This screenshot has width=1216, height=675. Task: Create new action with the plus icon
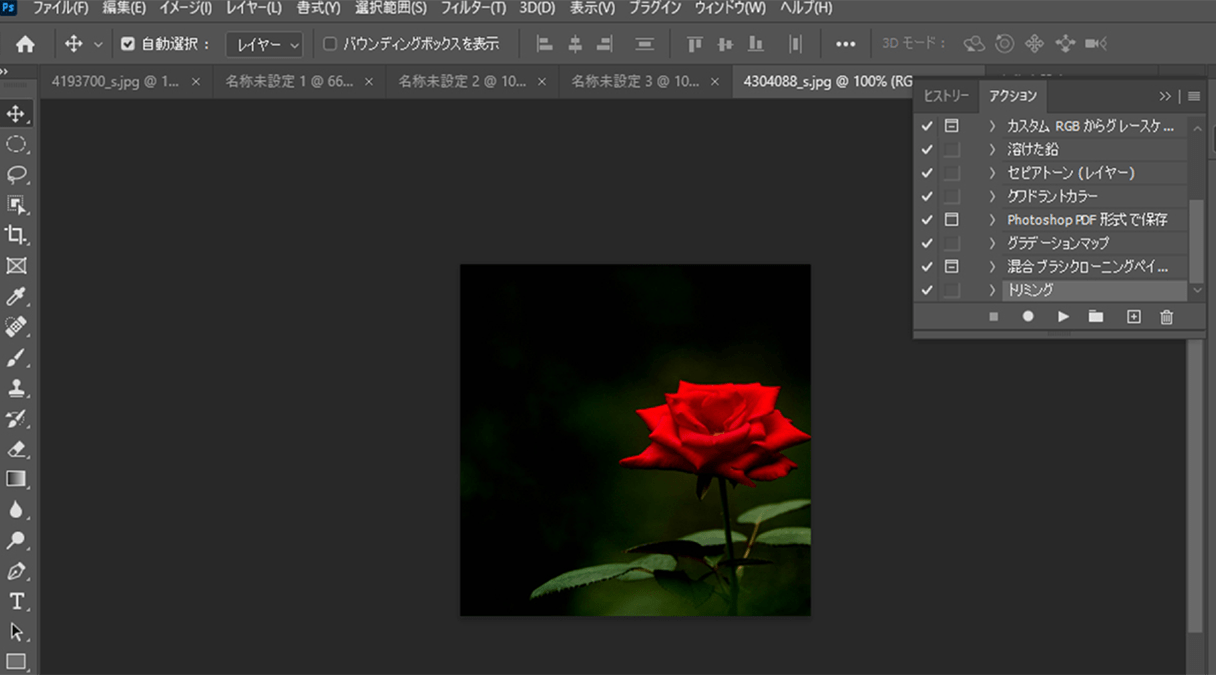(1133, 316)
